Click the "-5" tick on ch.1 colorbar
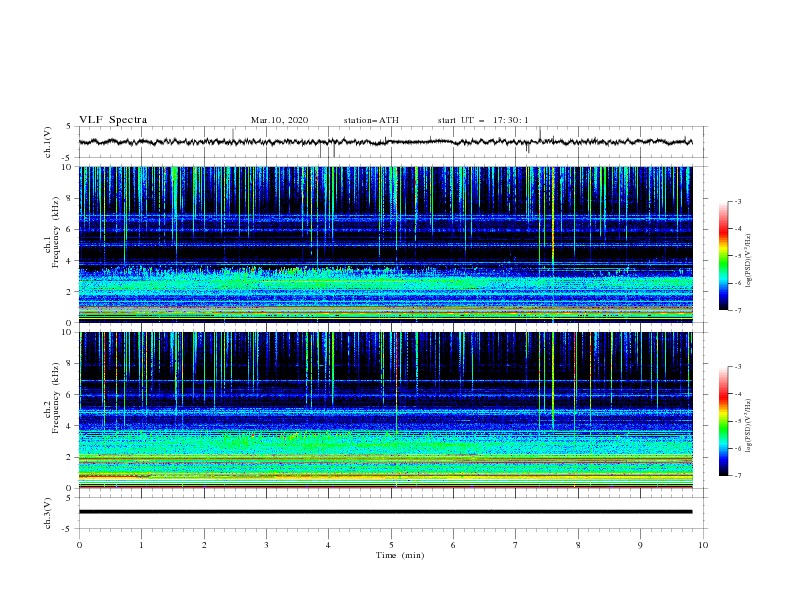This screenshot has height=612, width=792. (x=737, y=256)
